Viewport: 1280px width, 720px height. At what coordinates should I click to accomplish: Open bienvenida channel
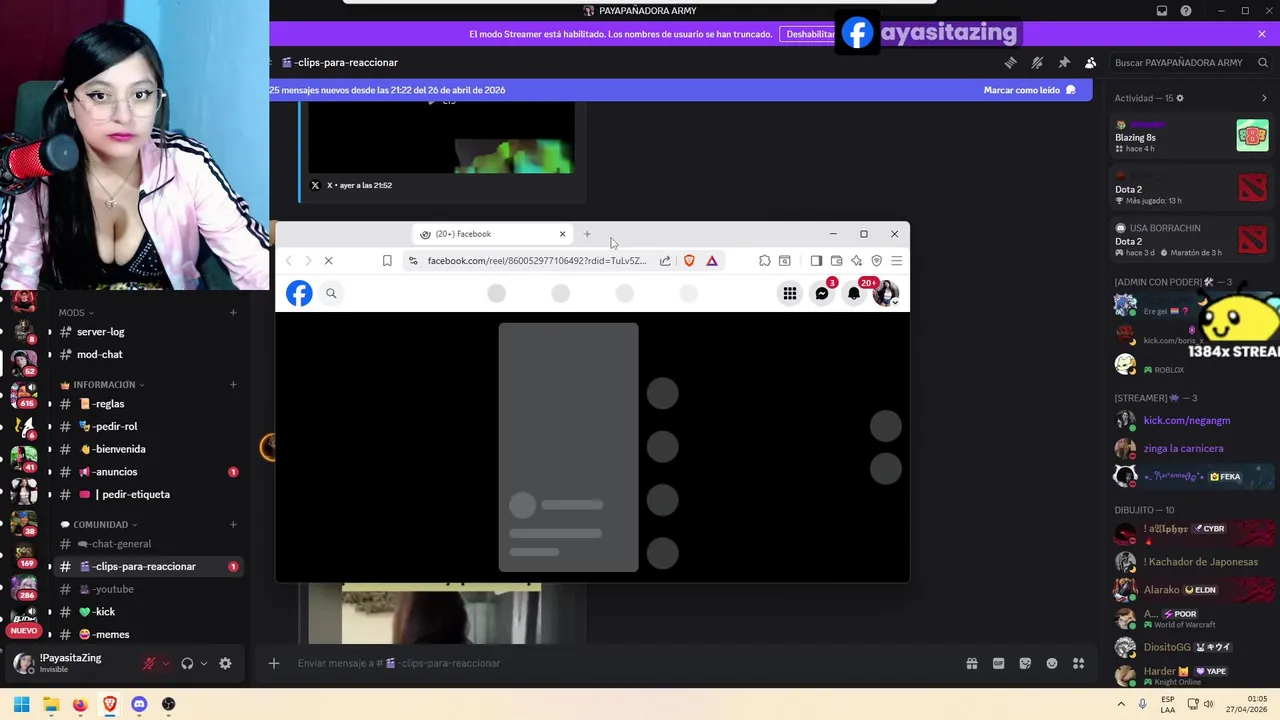click(x=148, y=450)
